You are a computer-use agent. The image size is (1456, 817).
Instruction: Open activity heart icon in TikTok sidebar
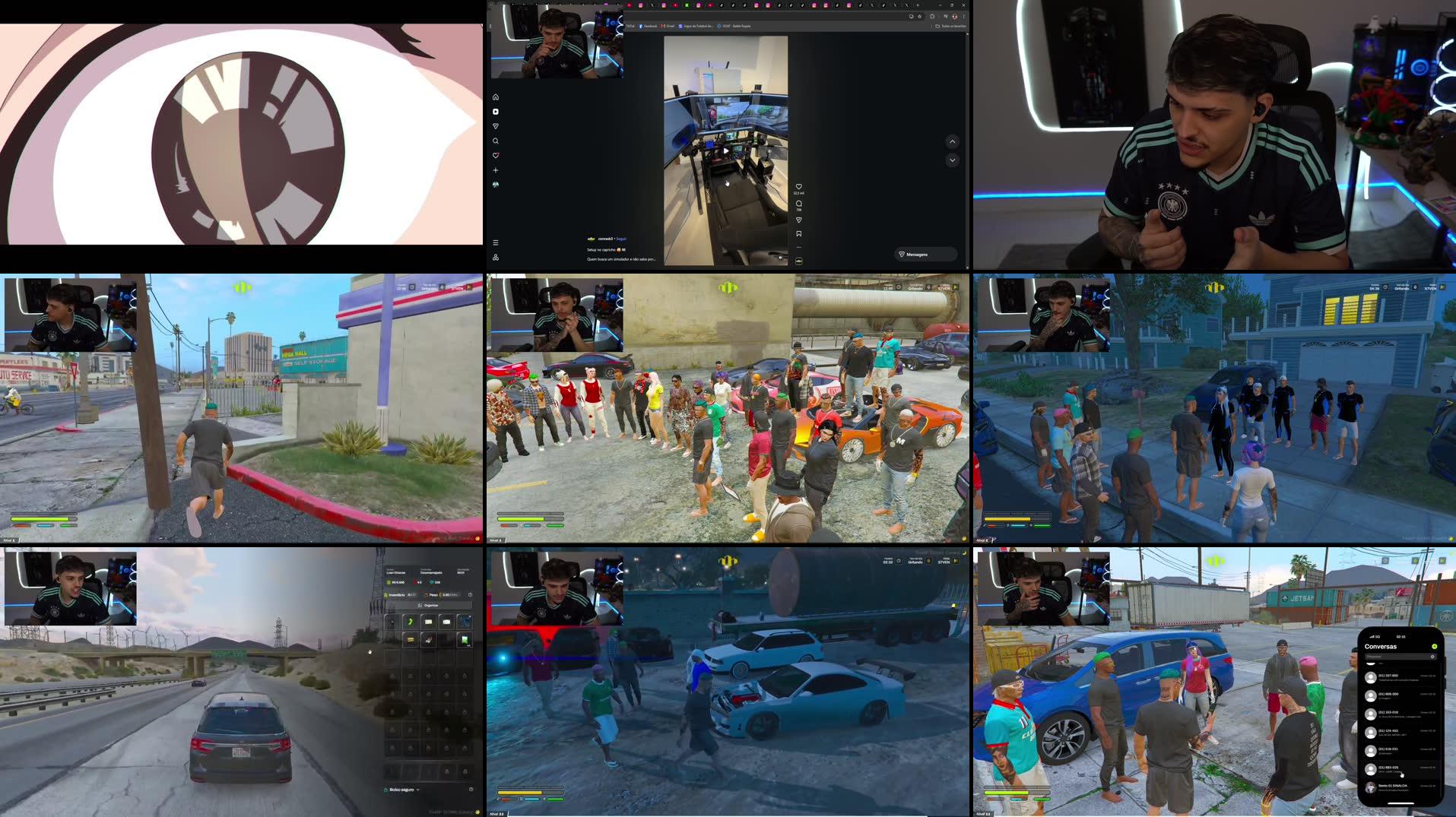pyautogui.click(x=496, y=156)
